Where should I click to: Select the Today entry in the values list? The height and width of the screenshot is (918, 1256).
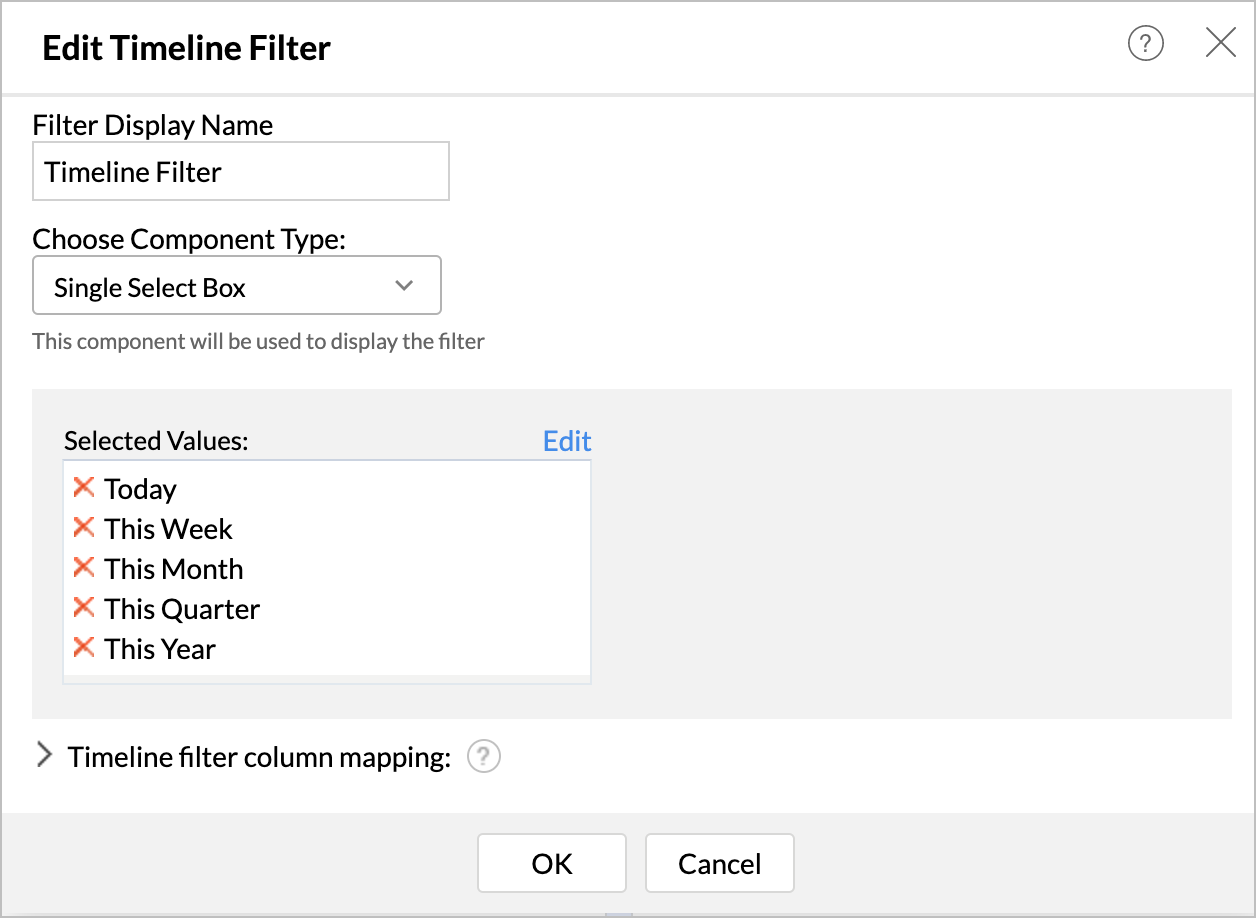tap(140, 489)
